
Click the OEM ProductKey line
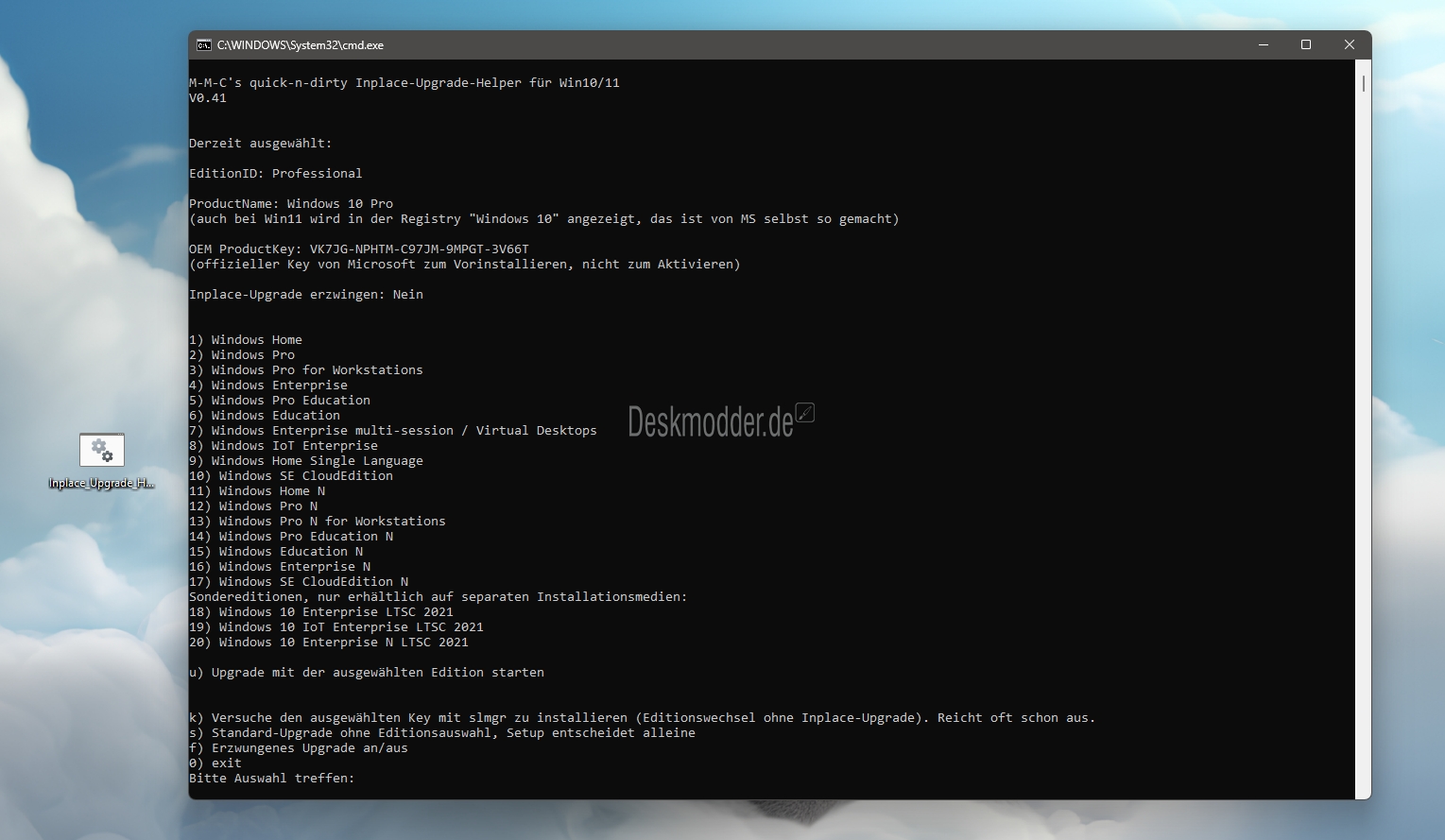click(x=359, y=249)
